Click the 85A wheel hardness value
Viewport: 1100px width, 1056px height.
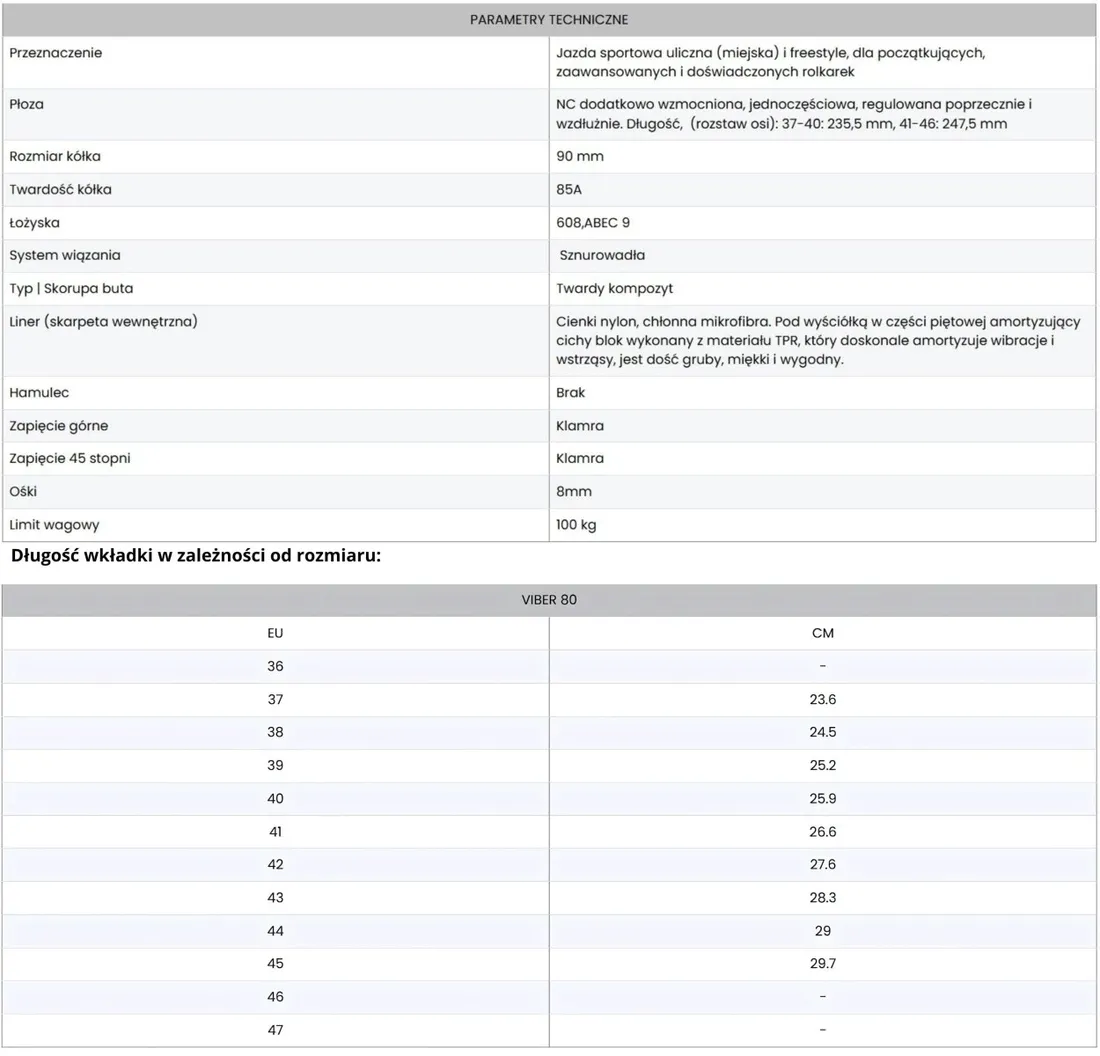coord(568,189)
